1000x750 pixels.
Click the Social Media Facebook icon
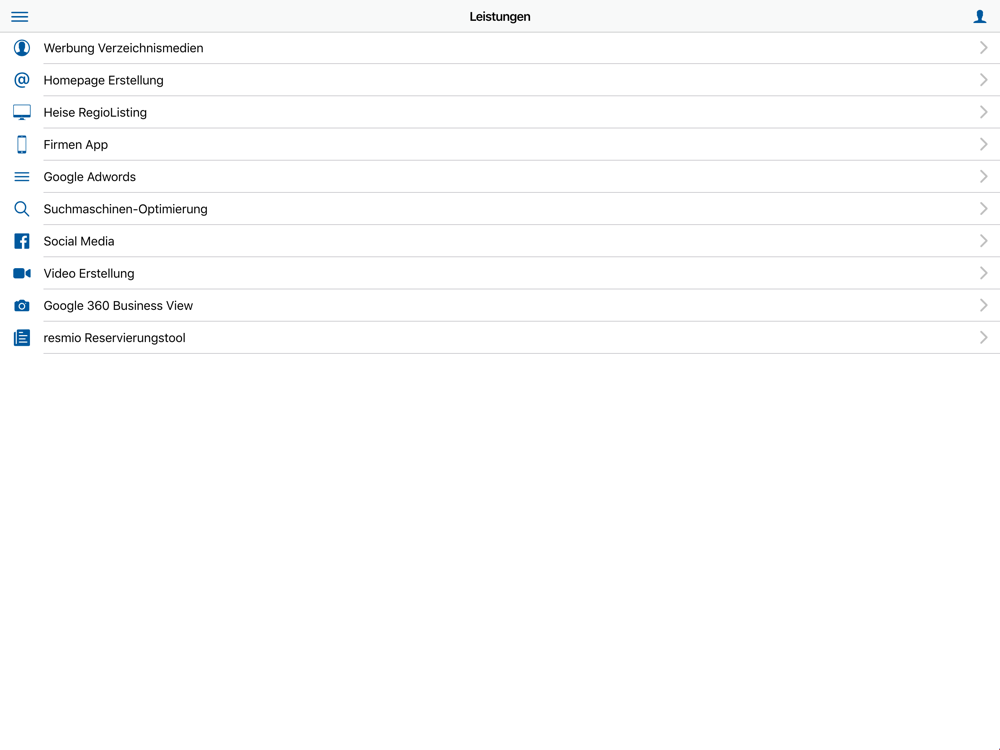pyautogui.click(x=22, y=241)
